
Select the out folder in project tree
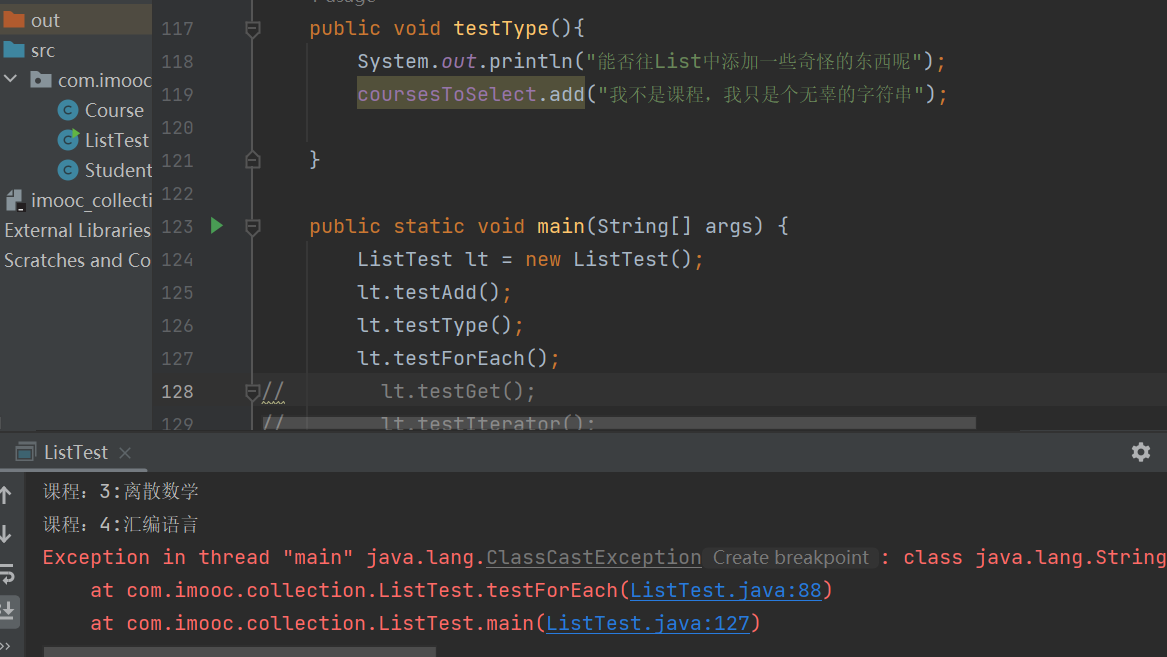coord(45,20)
